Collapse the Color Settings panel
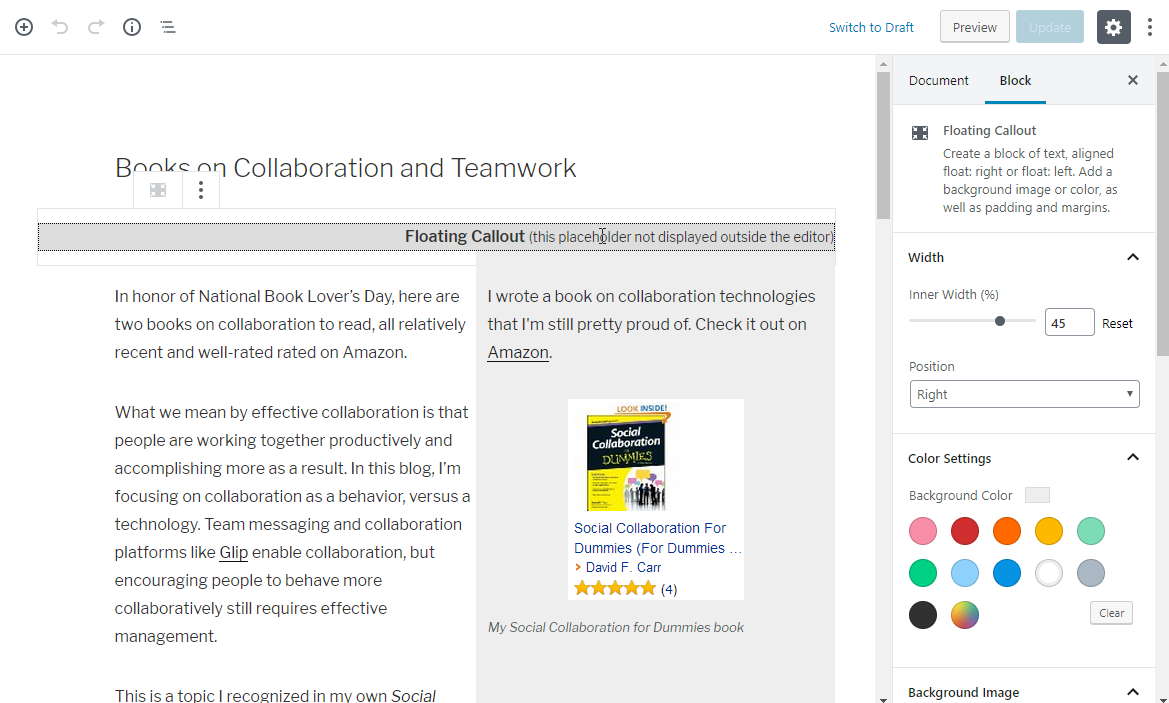This screenshot has width=1169, height=703. (x=1024, y=458)
